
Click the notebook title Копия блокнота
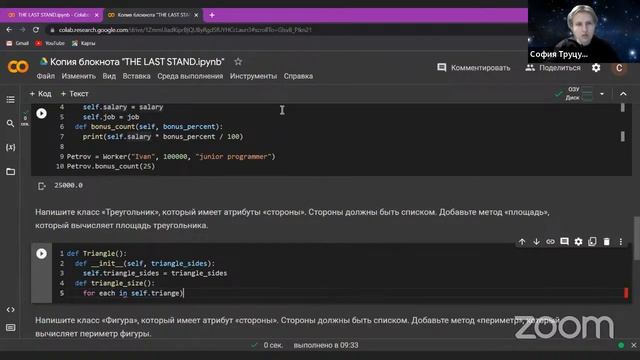tap(137, 62)
